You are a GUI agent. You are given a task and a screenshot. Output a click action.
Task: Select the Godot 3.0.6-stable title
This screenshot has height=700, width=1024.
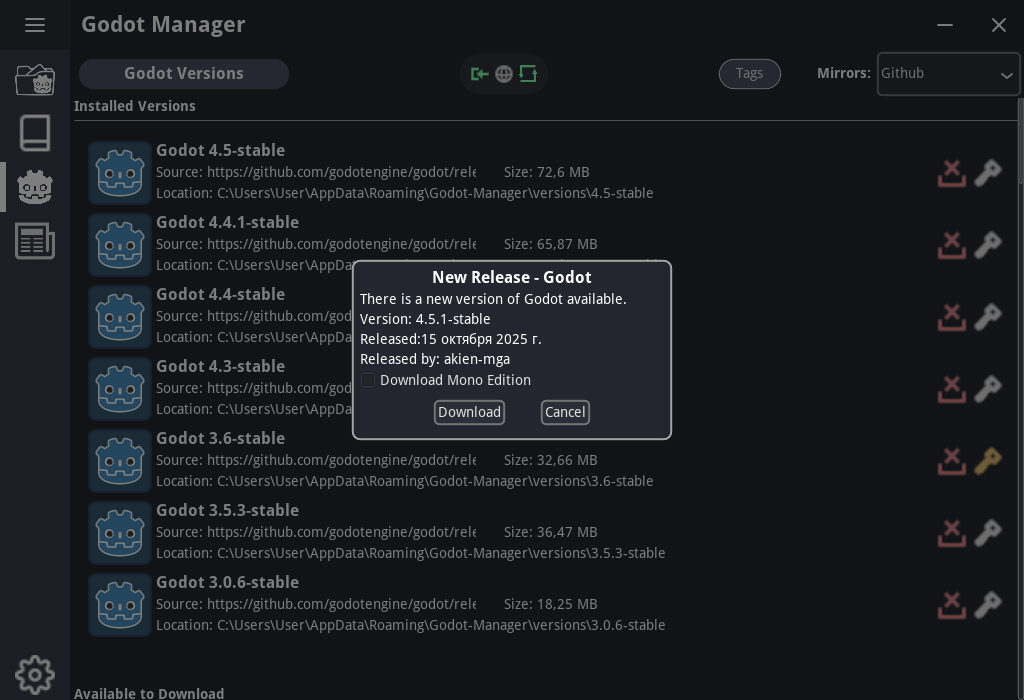click(228, 582)
